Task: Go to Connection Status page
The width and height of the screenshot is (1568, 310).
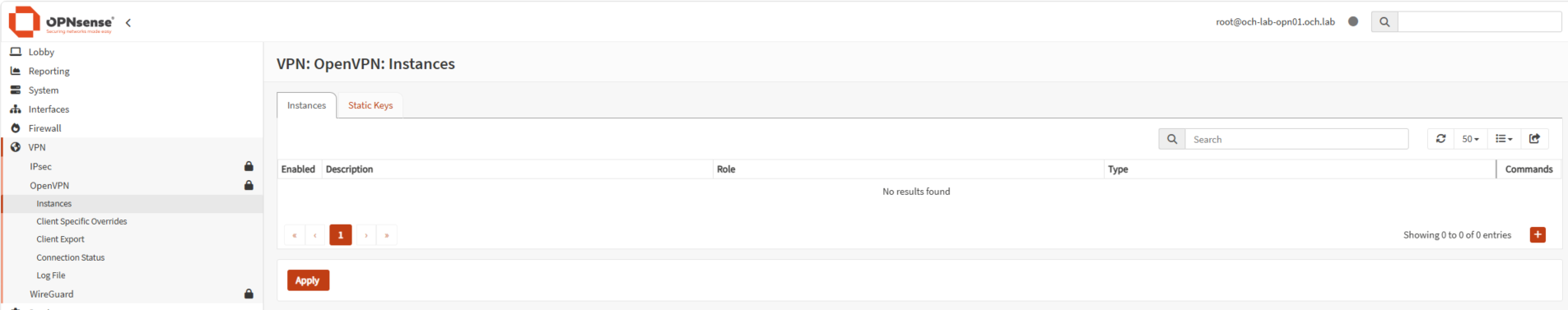Action: (71, 257)
